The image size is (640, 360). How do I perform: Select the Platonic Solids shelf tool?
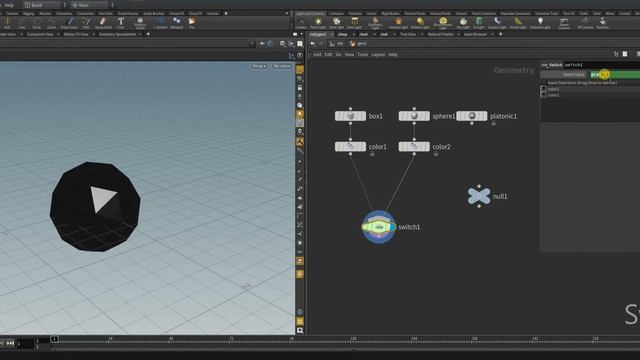pos(140,23)
